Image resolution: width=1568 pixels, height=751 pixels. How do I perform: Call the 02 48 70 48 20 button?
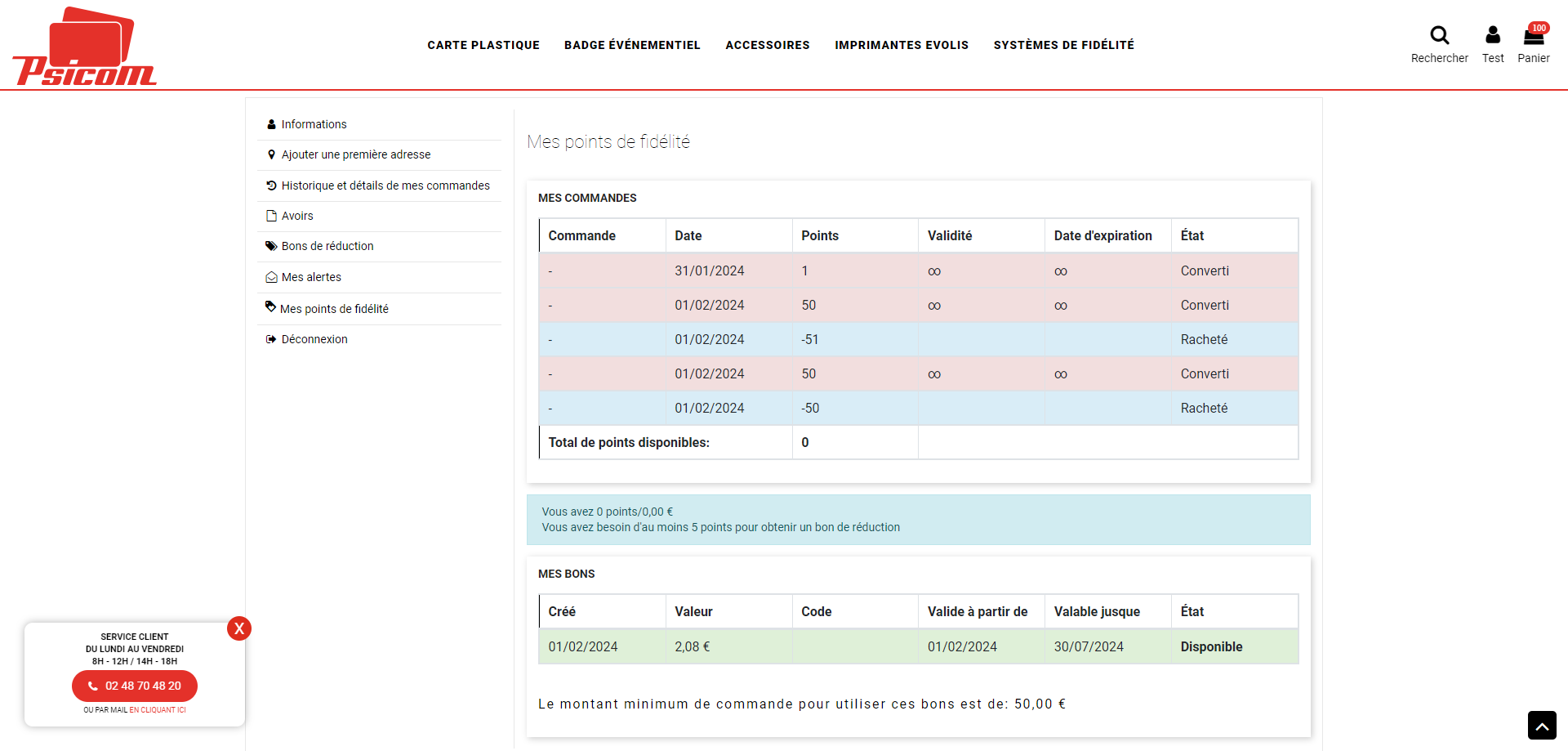[135, 686]
